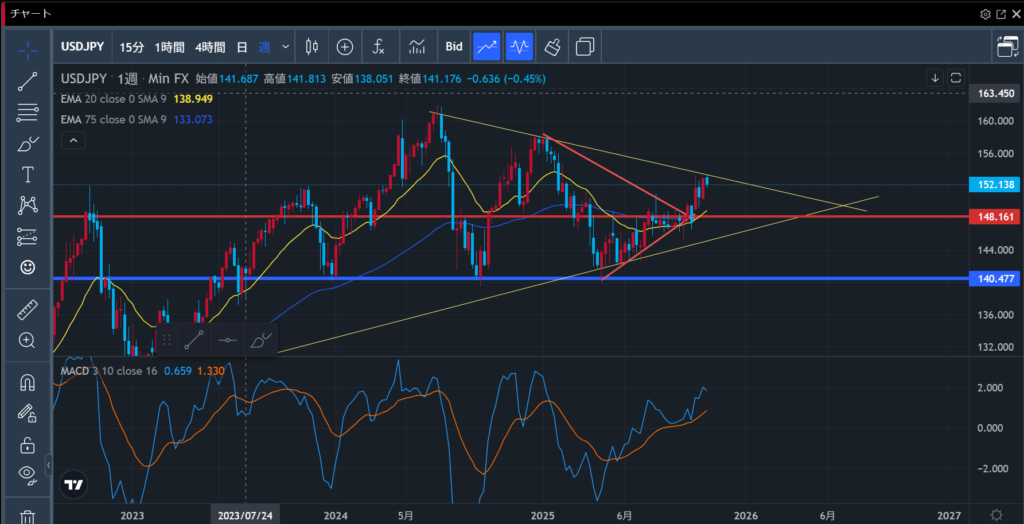
Task: Switch to 4時間 timeframe
Action: (x=210, y=46)
